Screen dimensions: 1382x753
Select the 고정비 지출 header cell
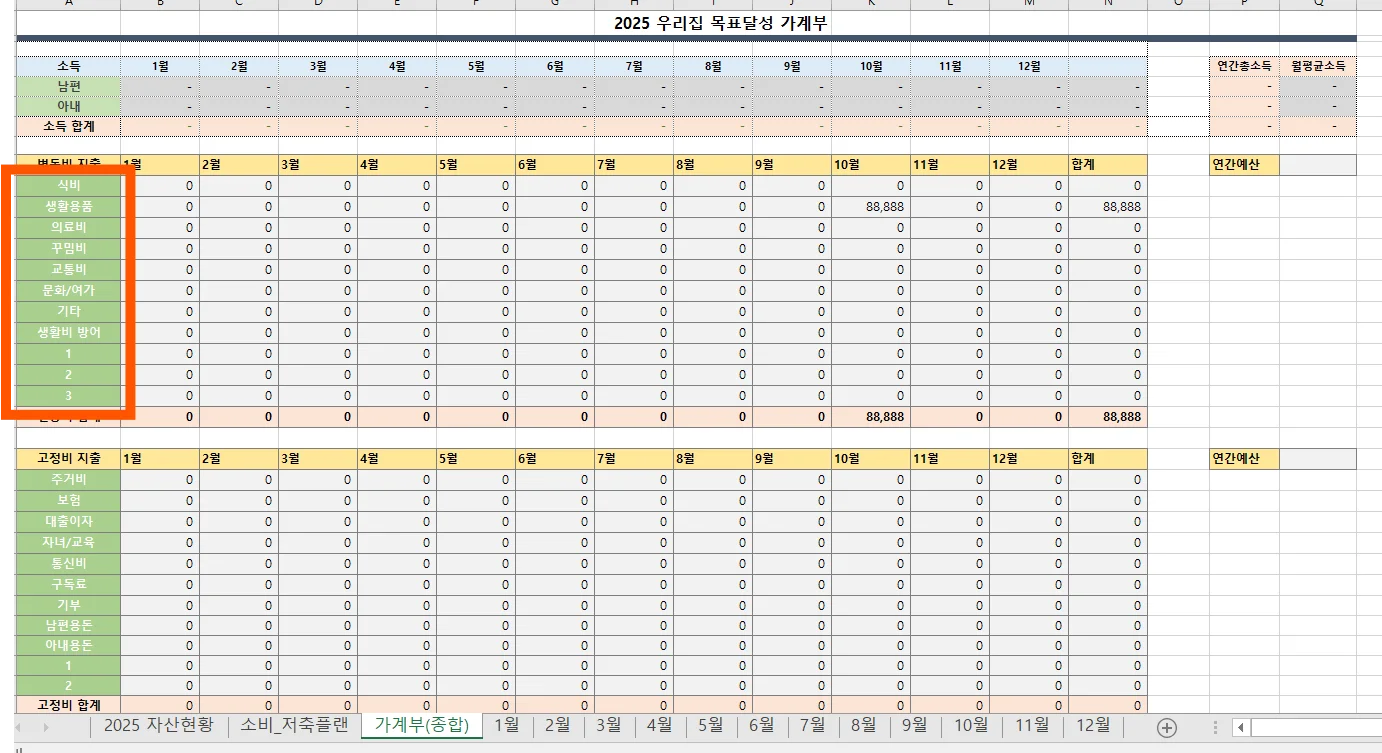coord(68,458)
